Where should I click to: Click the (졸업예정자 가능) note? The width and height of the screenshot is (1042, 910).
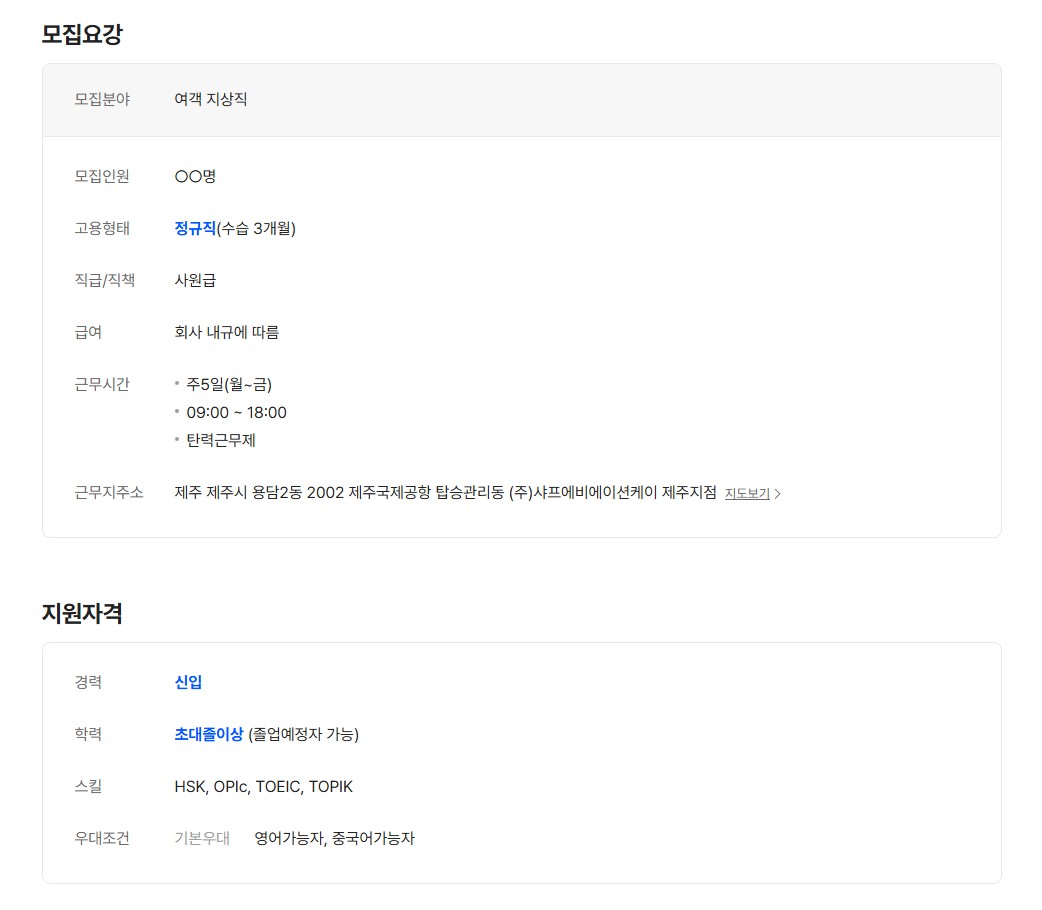click(303, 734)
